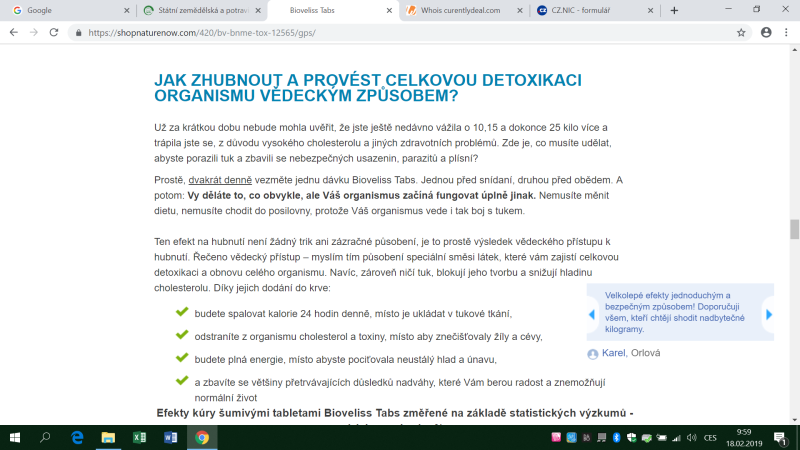
Task: Open the Bluetooth tray icon
Action: pyautogui.click(x=616, y=437)
